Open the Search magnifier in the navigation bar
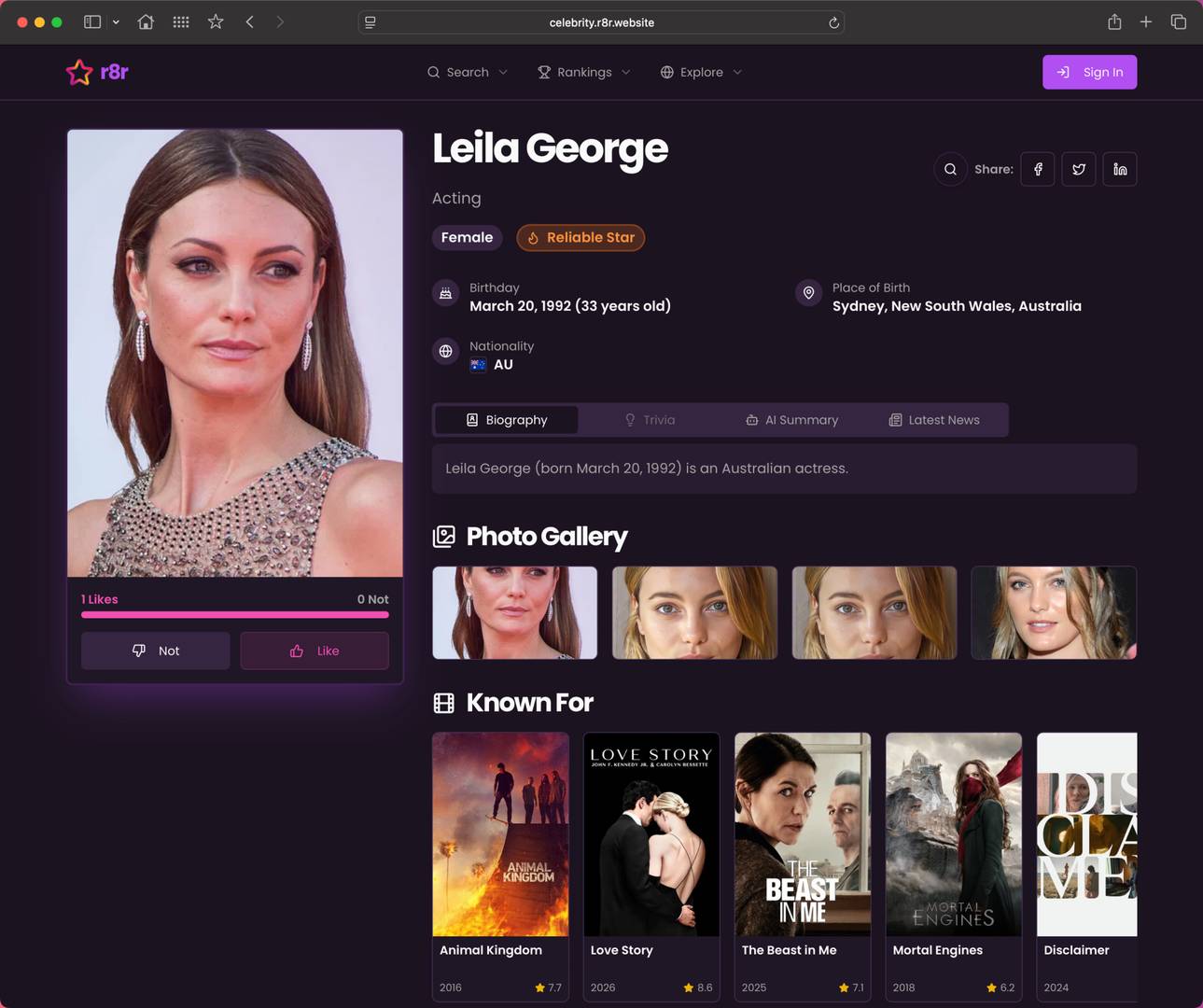Screen dimensions: 1203x1008 pyautogui.click(x=433, y=72)
